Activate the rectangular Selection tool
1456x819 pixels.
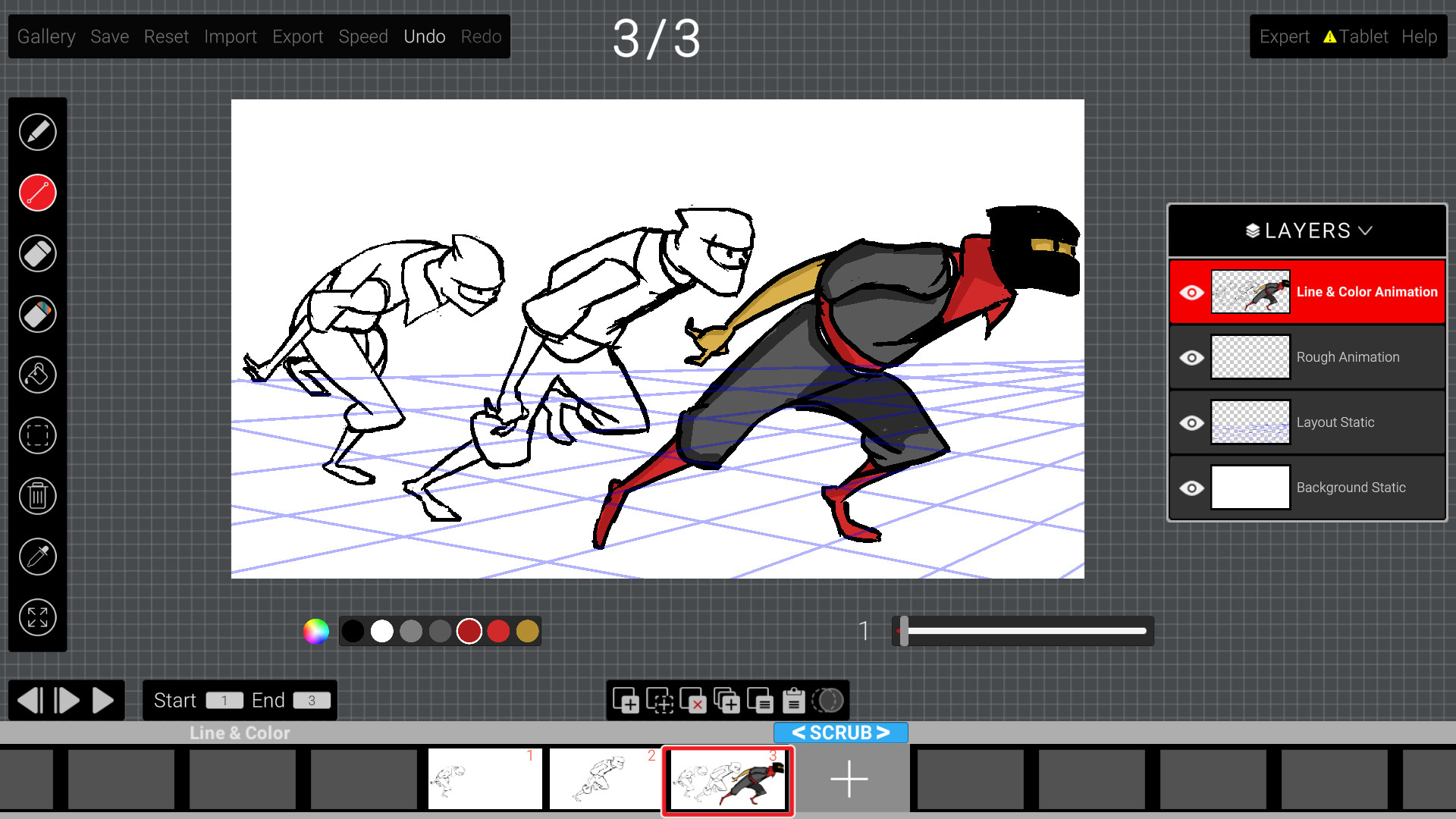[37, 435]
